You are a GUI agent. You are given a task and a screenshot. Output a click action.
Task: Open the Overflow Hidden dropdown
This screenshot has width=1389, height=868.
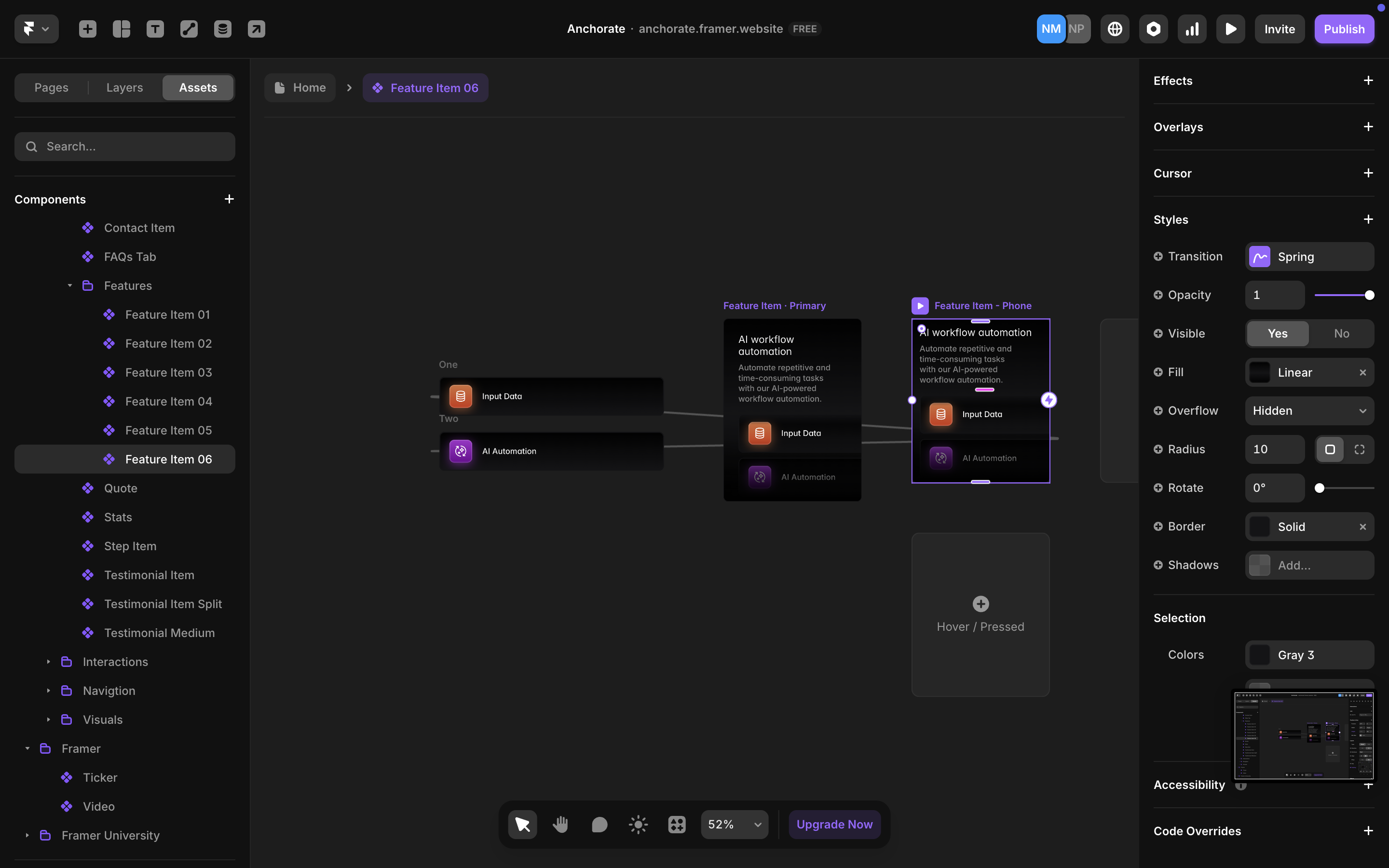pos(1309,410)
